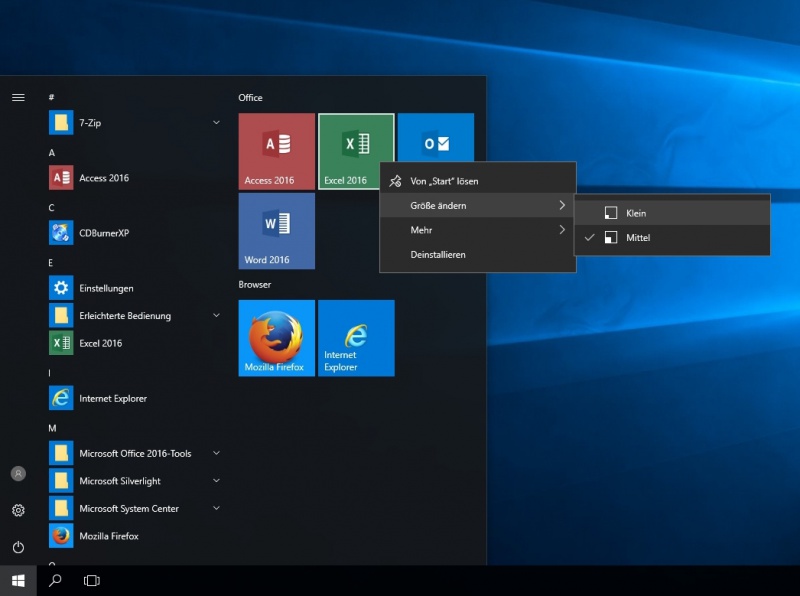This screenshot has height=596, width=800.
Task: Open taskbar search magnifier
Action: pos(55,581)
